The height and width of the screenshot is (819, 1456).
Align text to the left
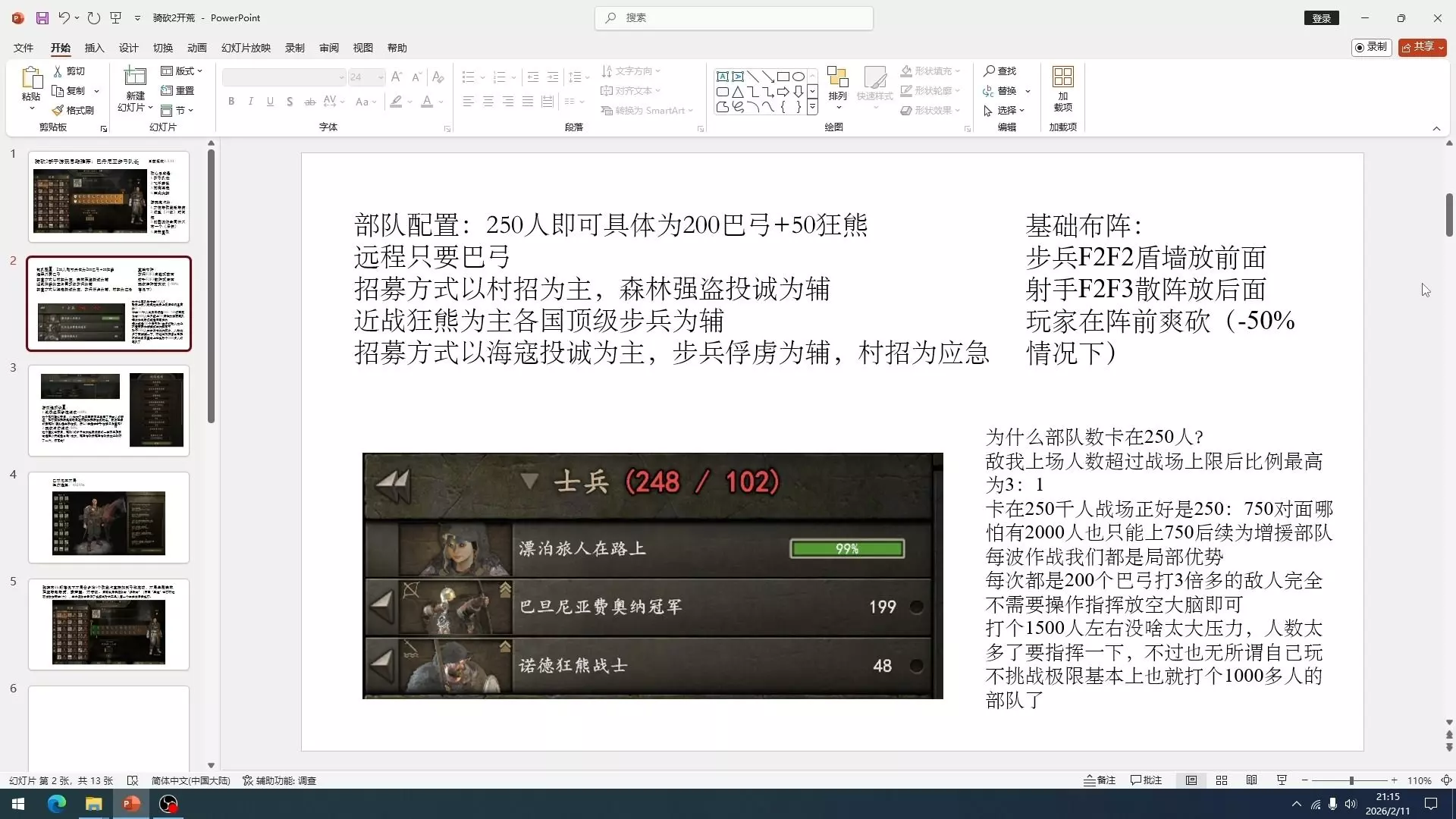469,102
